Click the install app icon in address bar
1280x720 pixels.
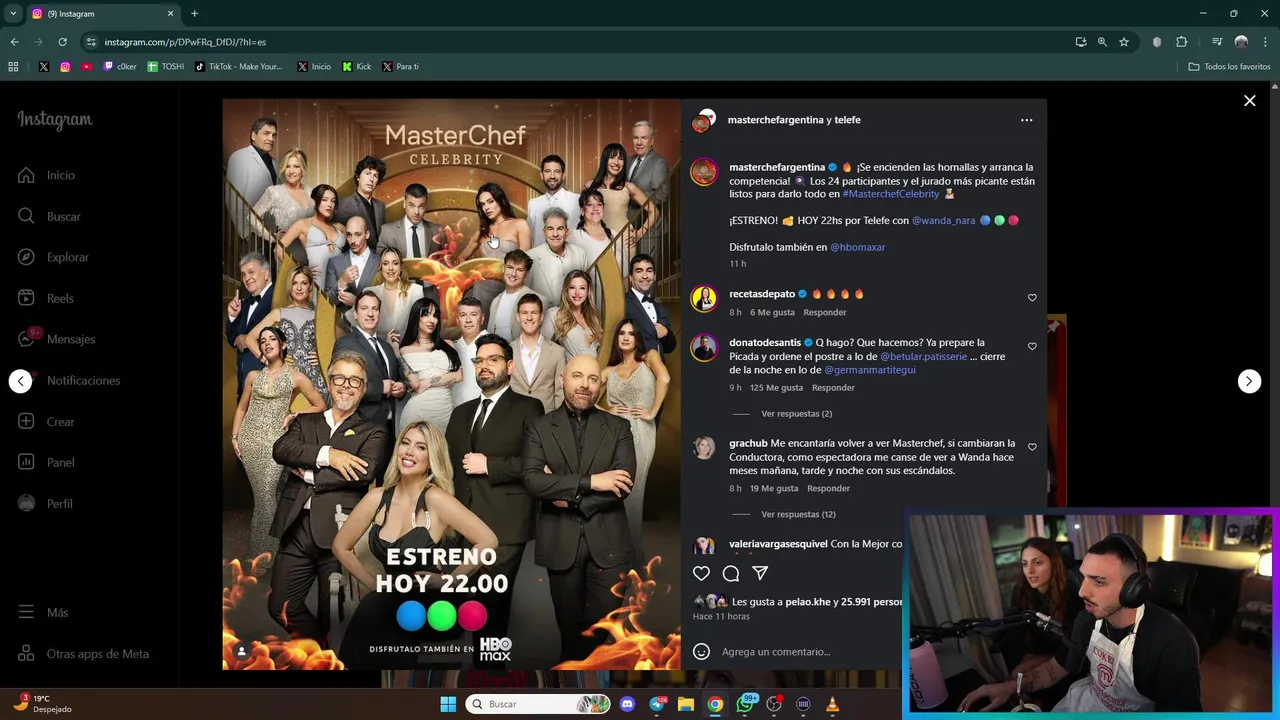pos(1081,42)
